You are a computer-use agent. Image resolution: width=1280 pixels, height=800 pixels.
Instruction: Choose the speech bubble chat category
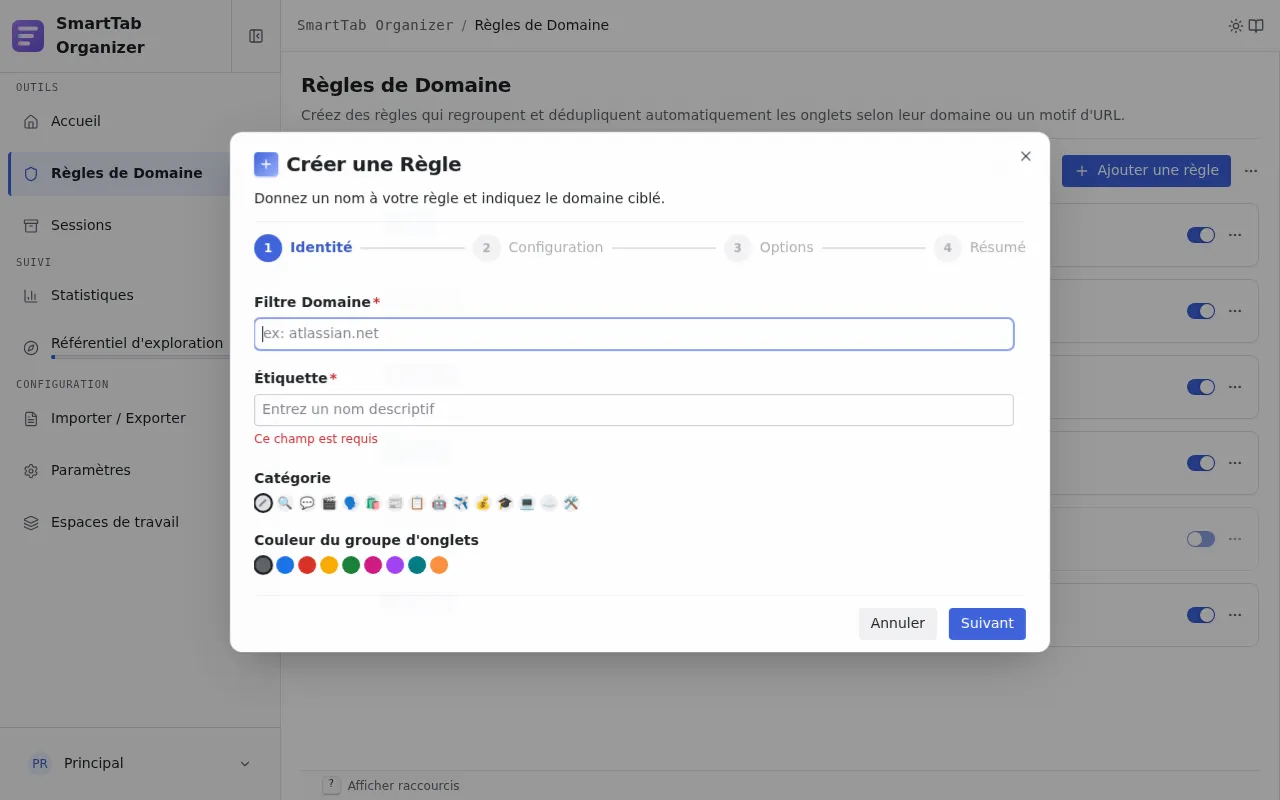click(307, 503)
